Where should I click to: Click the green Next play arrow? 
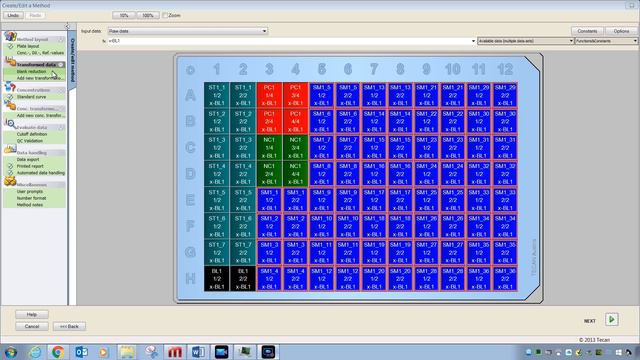(x=611, y=320)
